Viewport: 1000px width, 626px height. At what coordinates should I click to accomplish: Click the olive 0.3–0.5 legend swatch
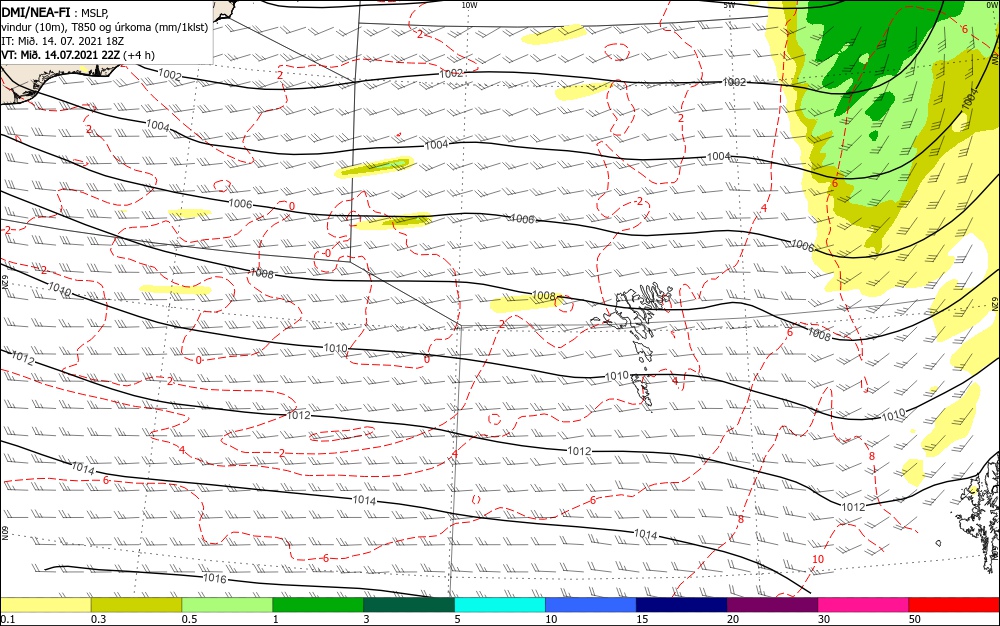click(136, 605)
